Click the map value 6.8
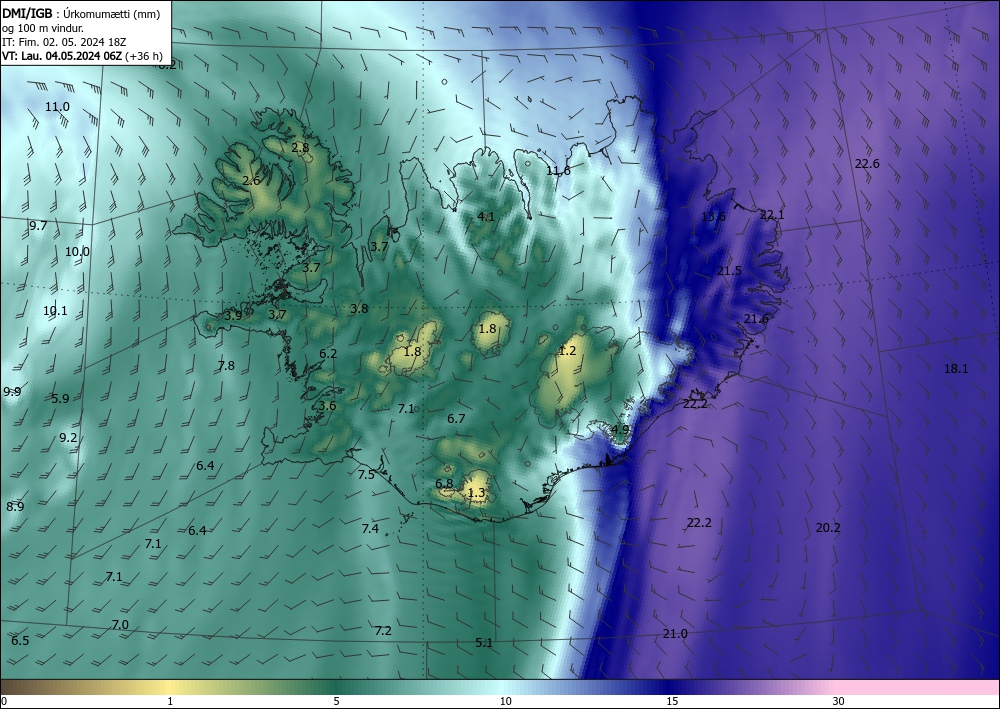The width and height of the screenshot is (1000, 709). pyautogui.click(x=444, y=483)
